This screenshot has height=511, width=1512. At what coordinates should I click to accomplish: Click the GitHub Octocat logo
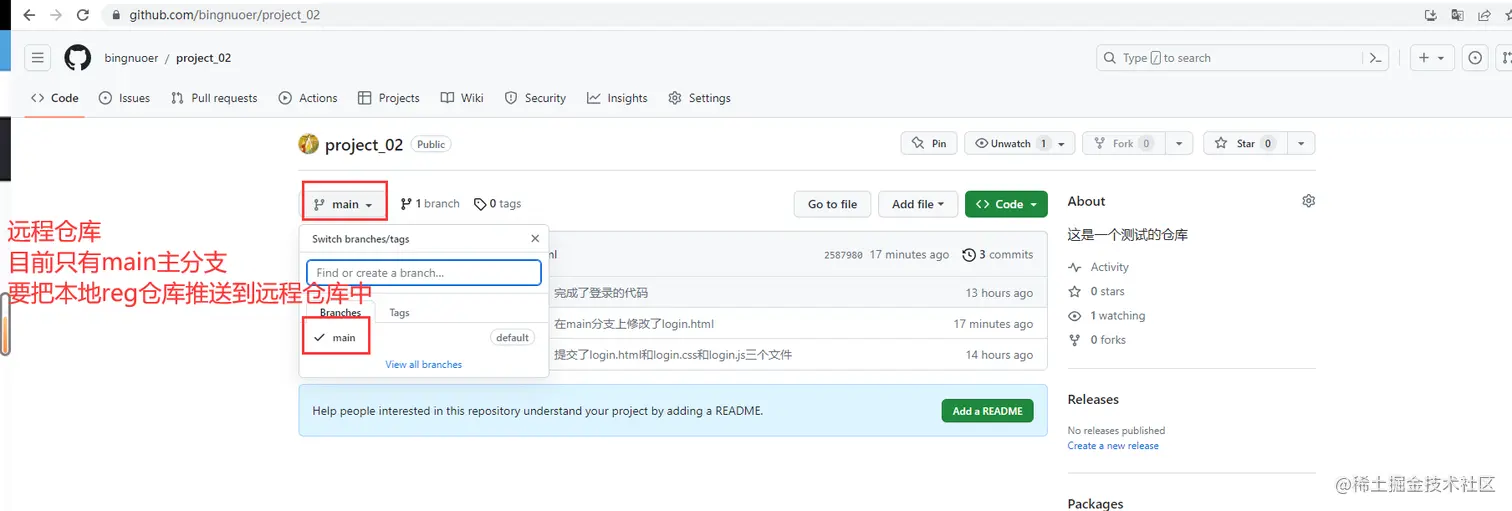[78, 58]
